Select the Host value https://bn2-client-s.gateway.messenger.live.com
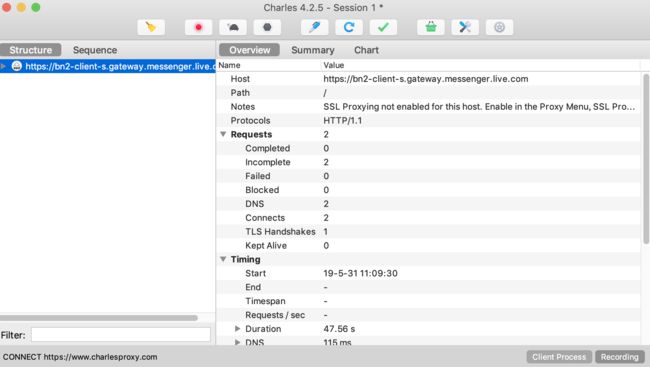Screen dimensions: 650x367 (x=426, y=79)
